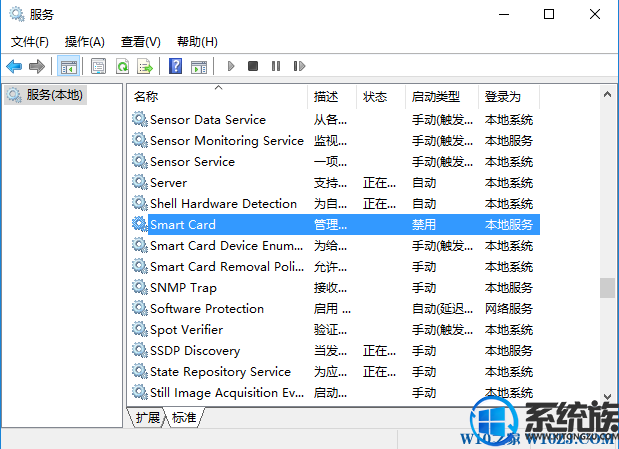Select the Software Protection row

(336, 308)
